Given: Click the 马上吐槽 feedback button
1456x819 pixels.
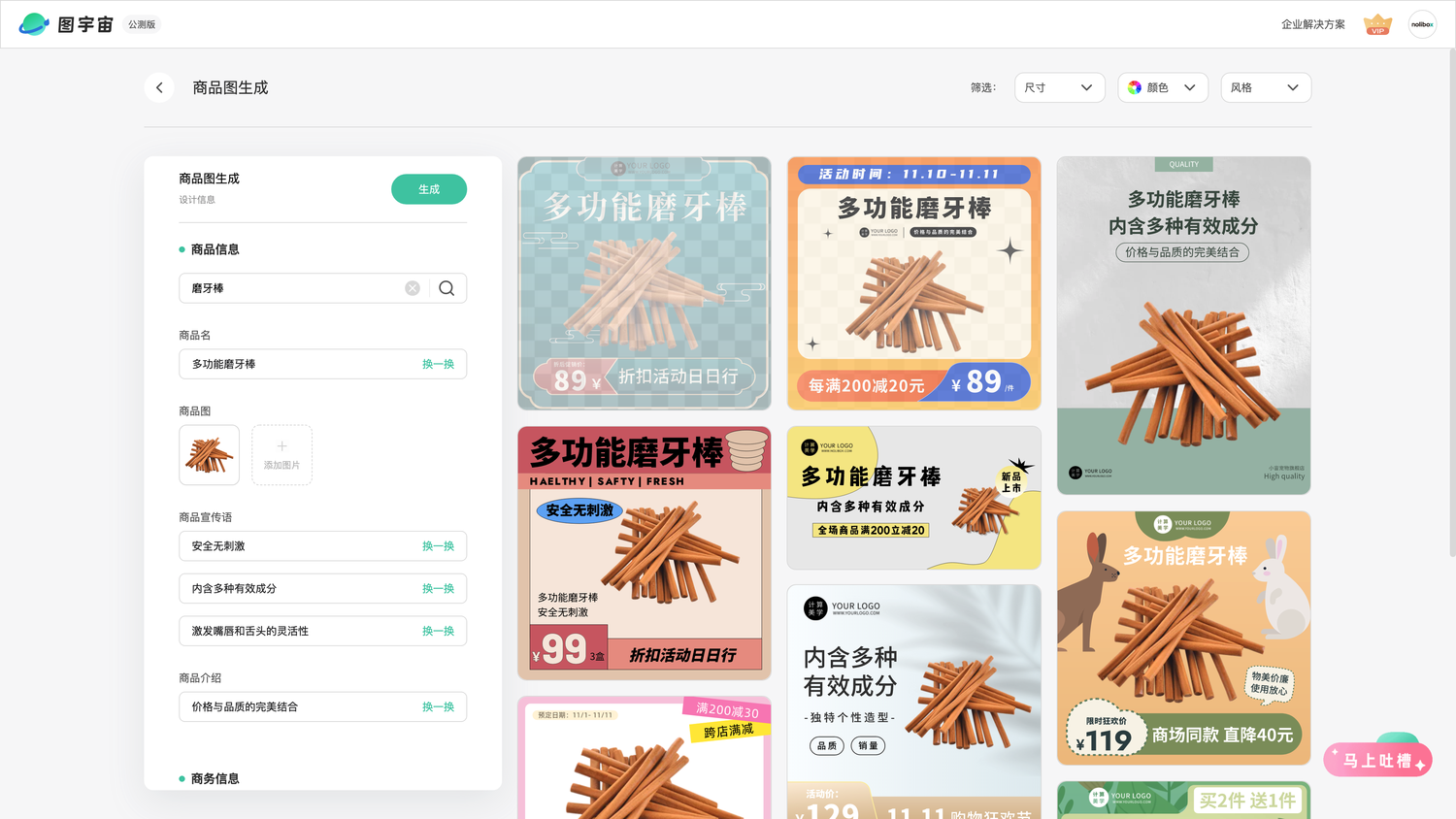Looking at the screenshot, I should tap(1377, 760).
